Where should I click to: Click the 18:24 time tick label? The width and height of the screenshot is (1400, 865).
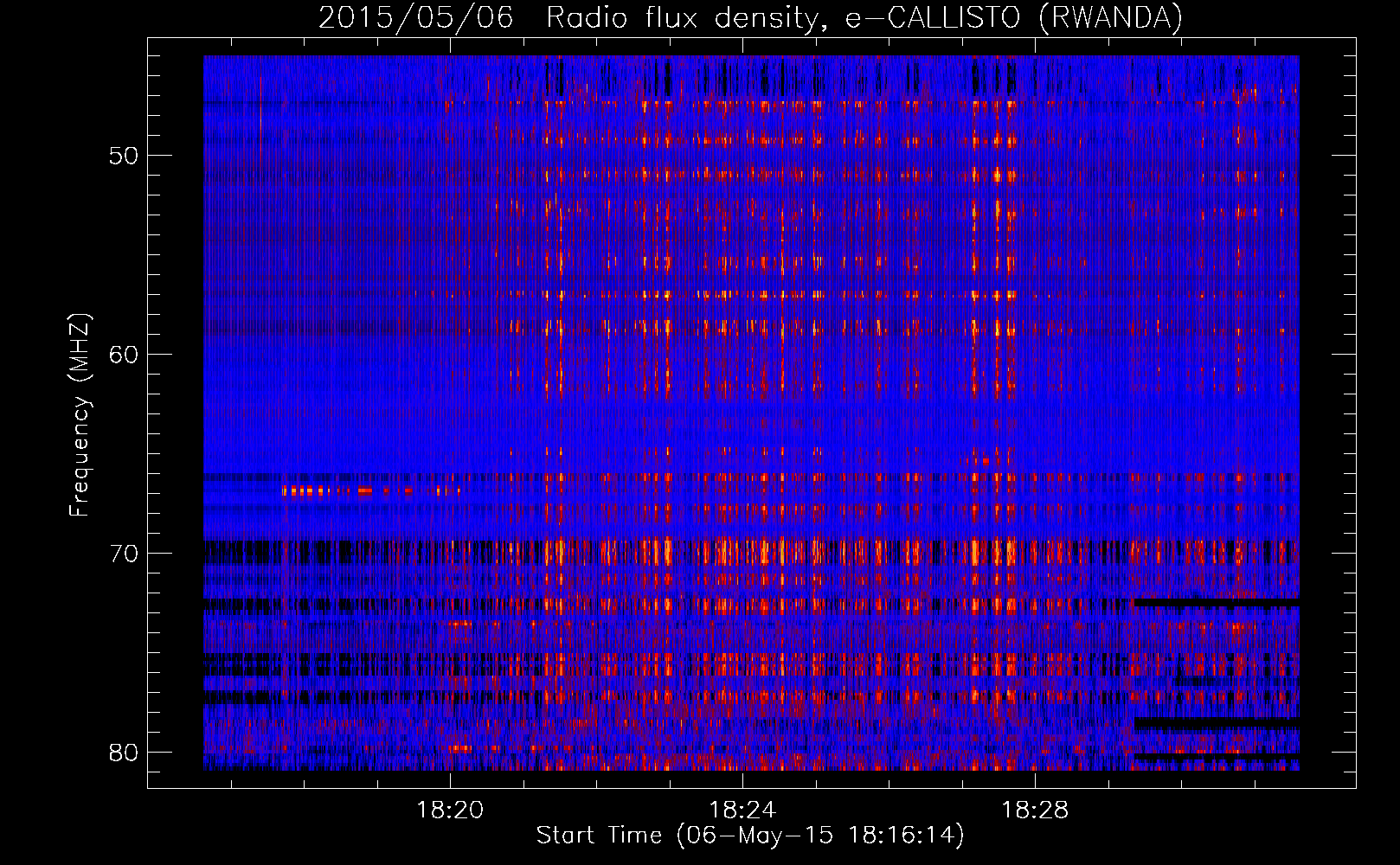pyautogui.click(x=742, y=811)
